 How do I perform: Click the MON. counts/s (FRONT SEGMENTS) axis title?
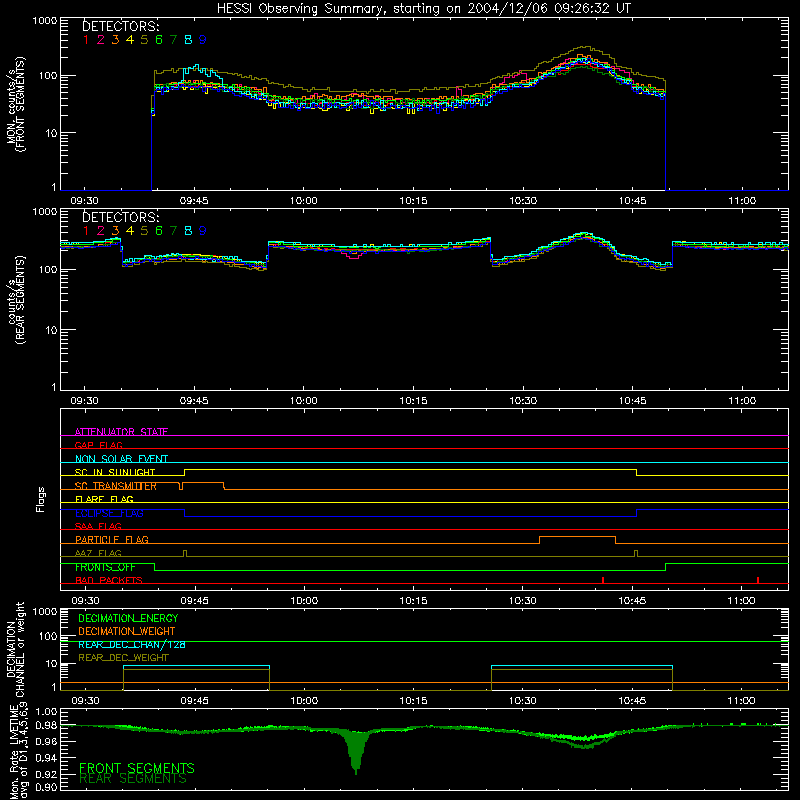point(15,104)
